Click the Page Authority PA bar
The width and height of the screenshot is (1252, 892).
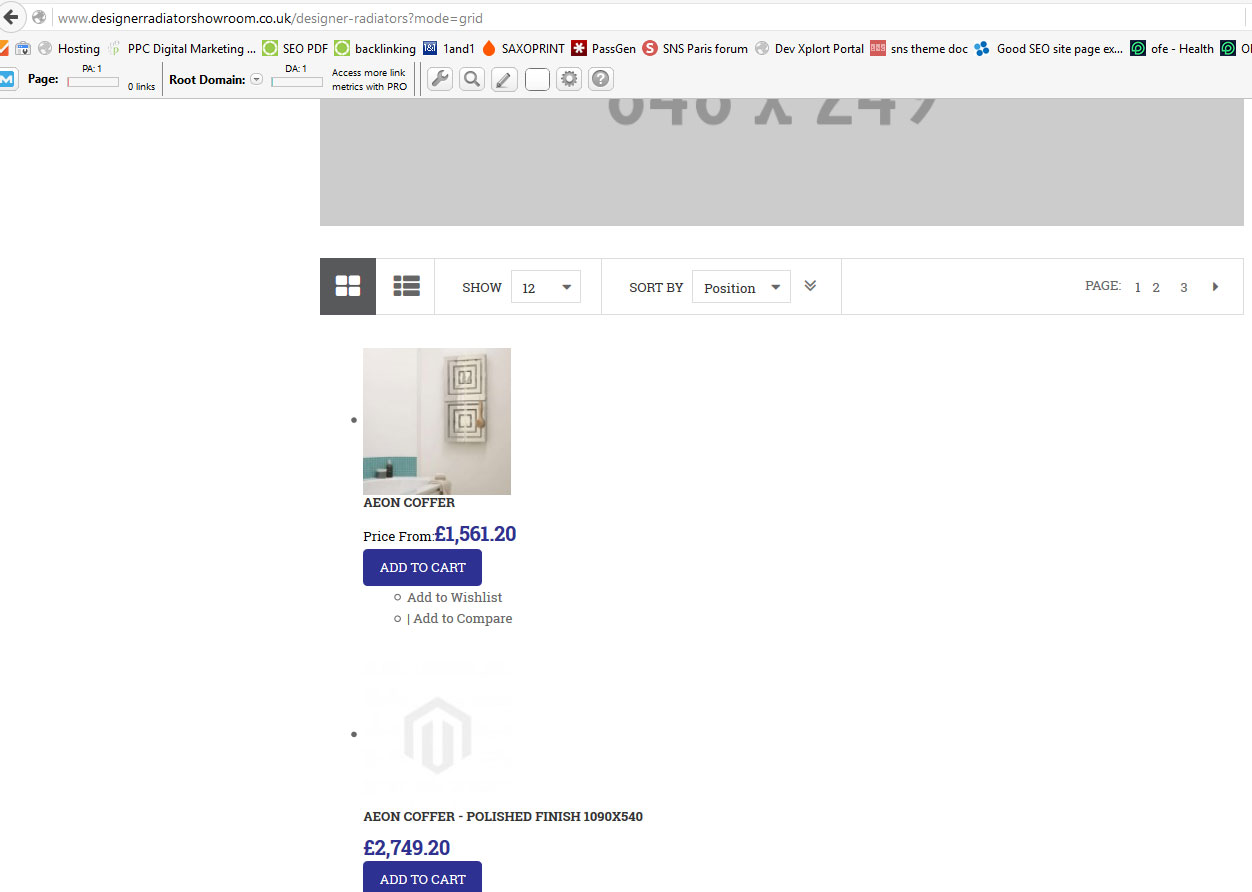(92, 82)
